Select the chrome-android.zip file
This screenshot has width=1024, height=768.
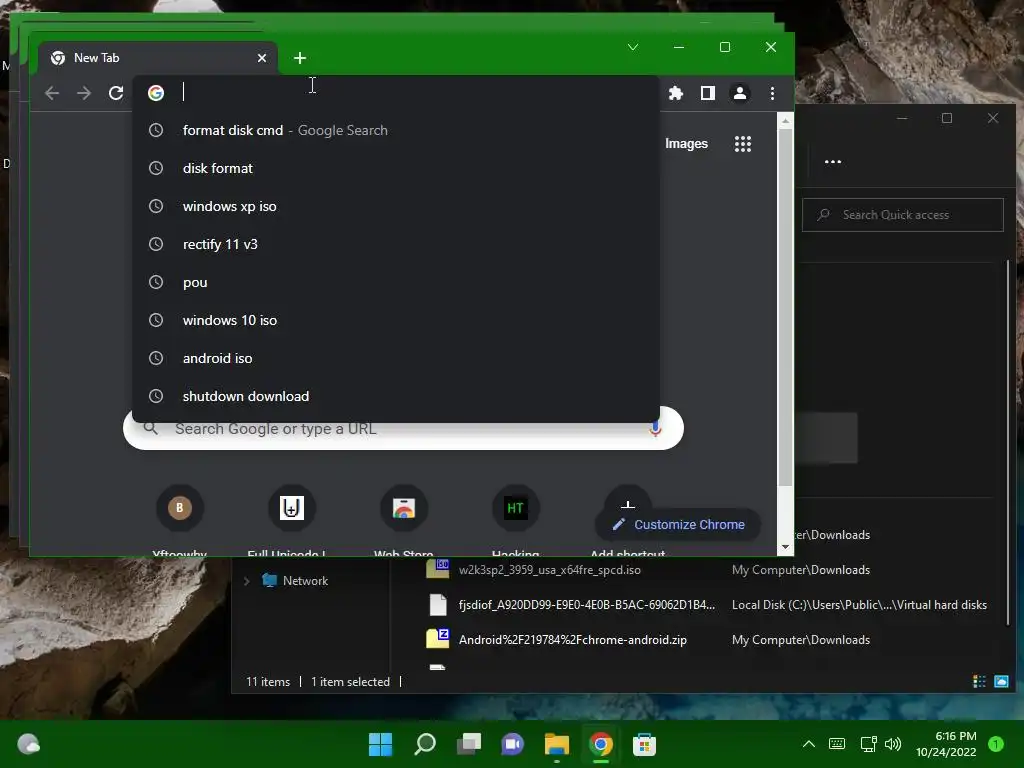[x=573, y=640]
